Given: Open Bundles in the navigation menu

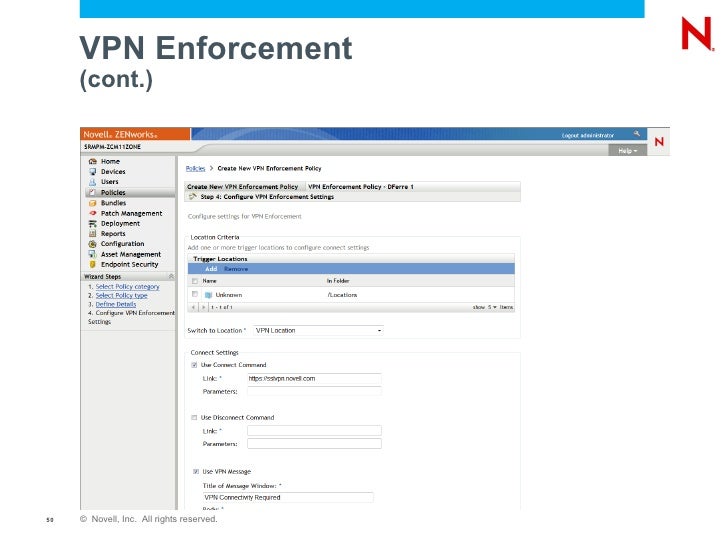Looking at the screenshot, I should tap(113, 203).
